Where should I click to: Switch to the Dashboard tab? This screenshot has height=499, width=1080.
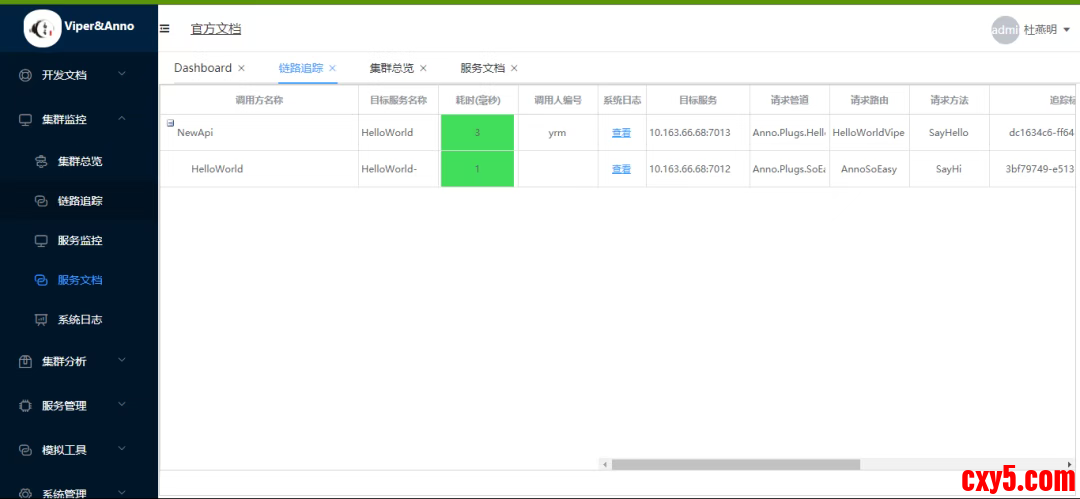click(x=202, y=68)
